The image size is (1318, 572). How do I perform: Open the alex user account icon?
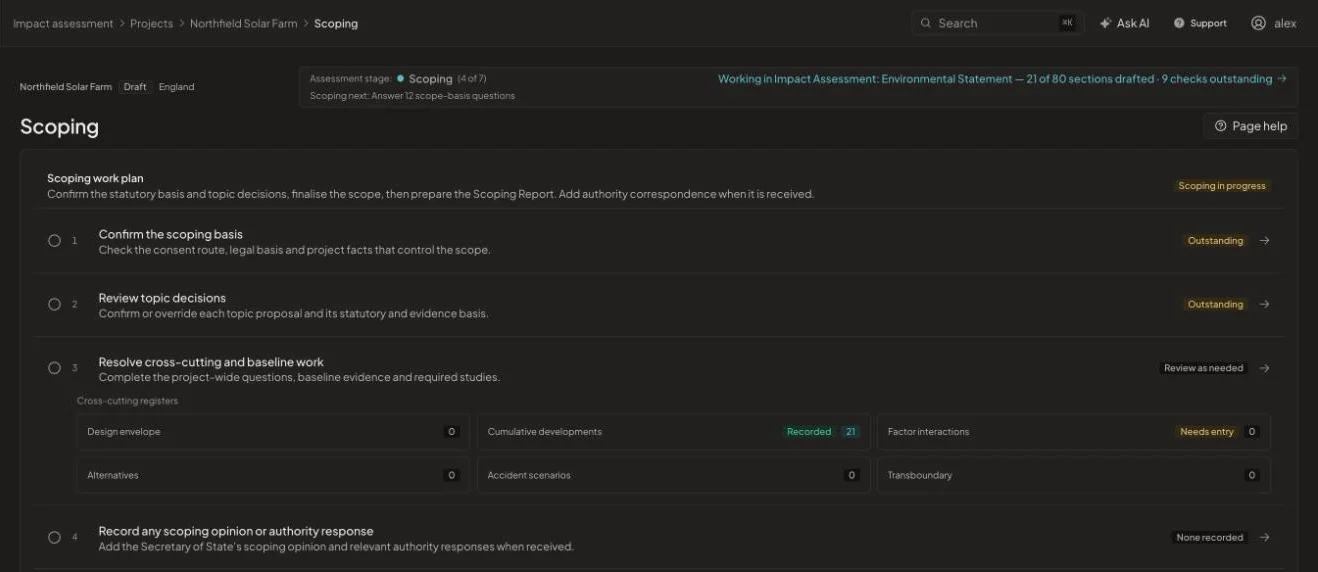pyautogui.click(x=1258, y=23)
